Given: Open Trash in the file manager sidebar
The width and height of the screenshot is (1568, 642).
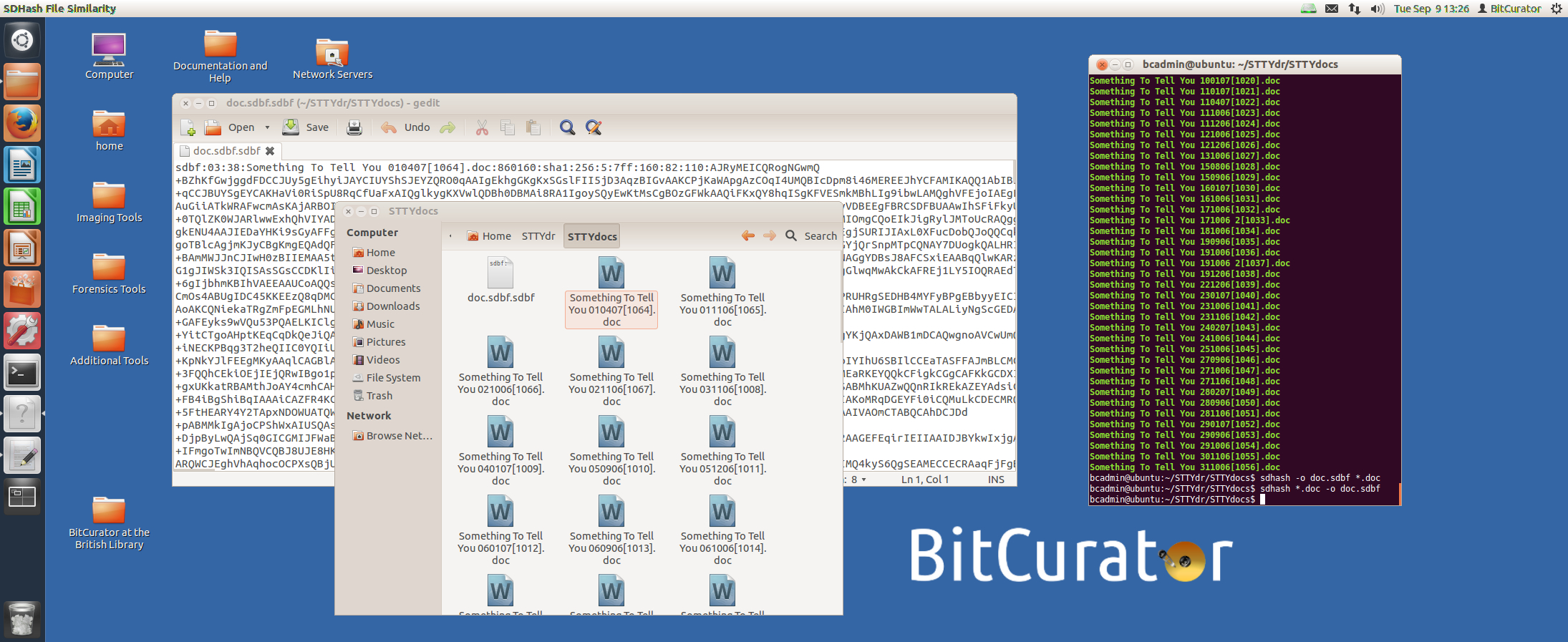Looking at the screenshot, I should point(379,396).
